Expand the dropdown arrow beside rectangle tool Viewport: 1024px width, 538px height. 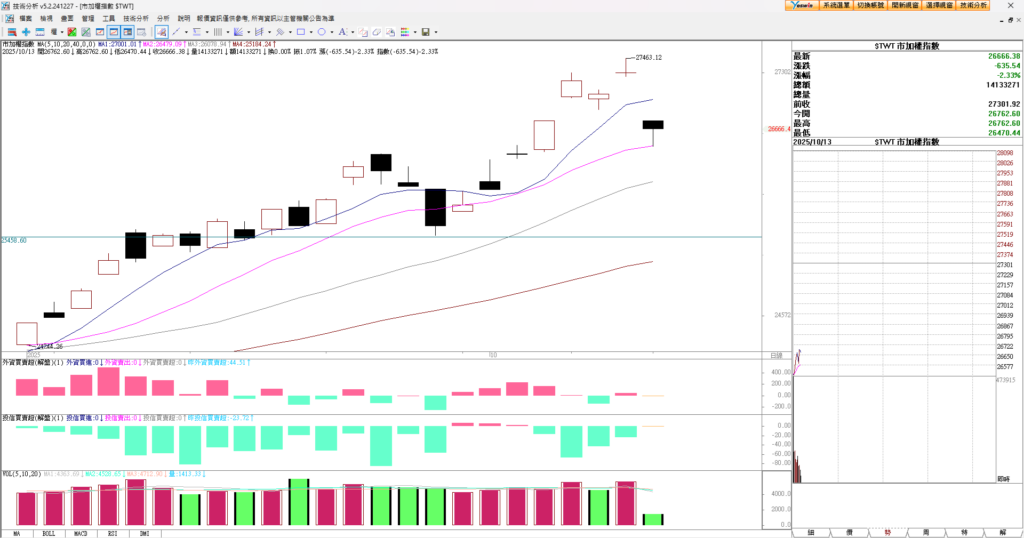tap(311, 32)
